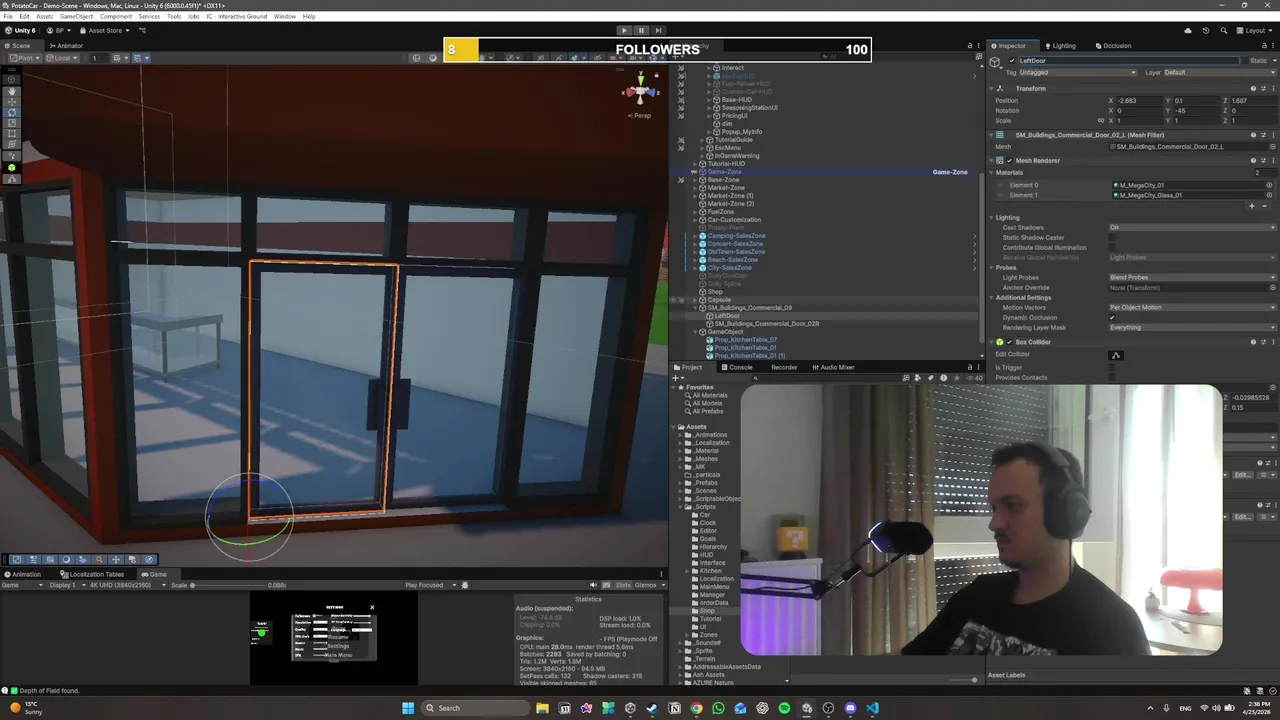Open Box Collider context menu icon

1271,342
